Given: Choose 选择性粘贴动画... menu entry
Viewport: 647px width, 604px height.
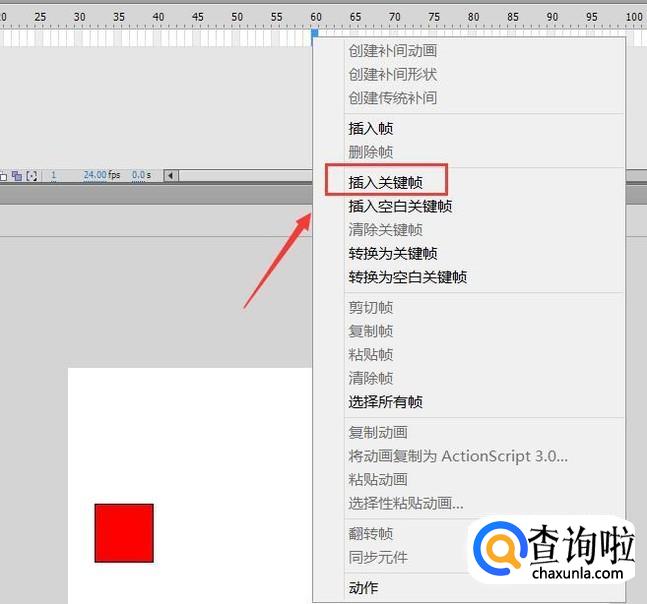Looking at the screenshot, I should 406,503.
